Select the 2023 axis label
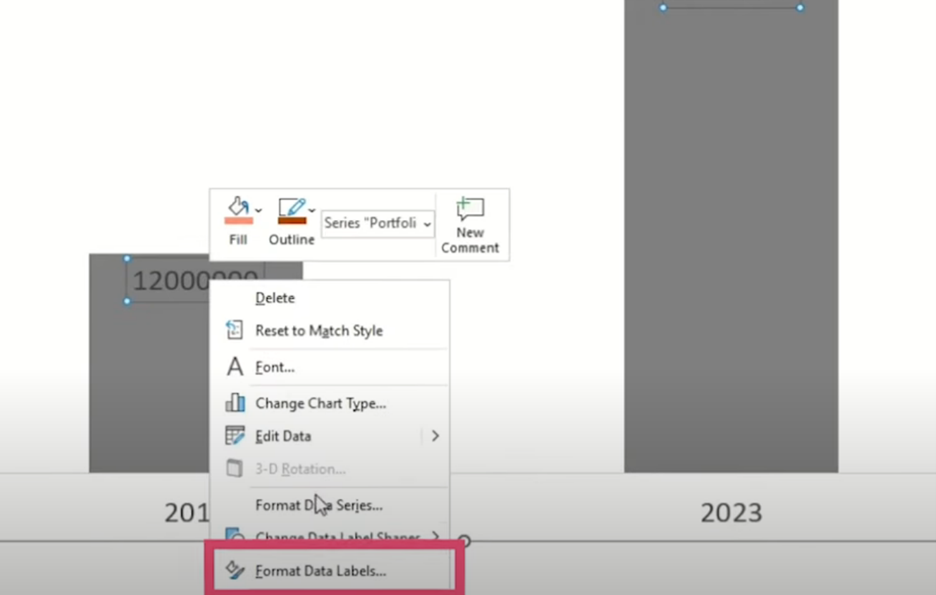The width and height of the screenshot is (936, 595). pos(731,513)
